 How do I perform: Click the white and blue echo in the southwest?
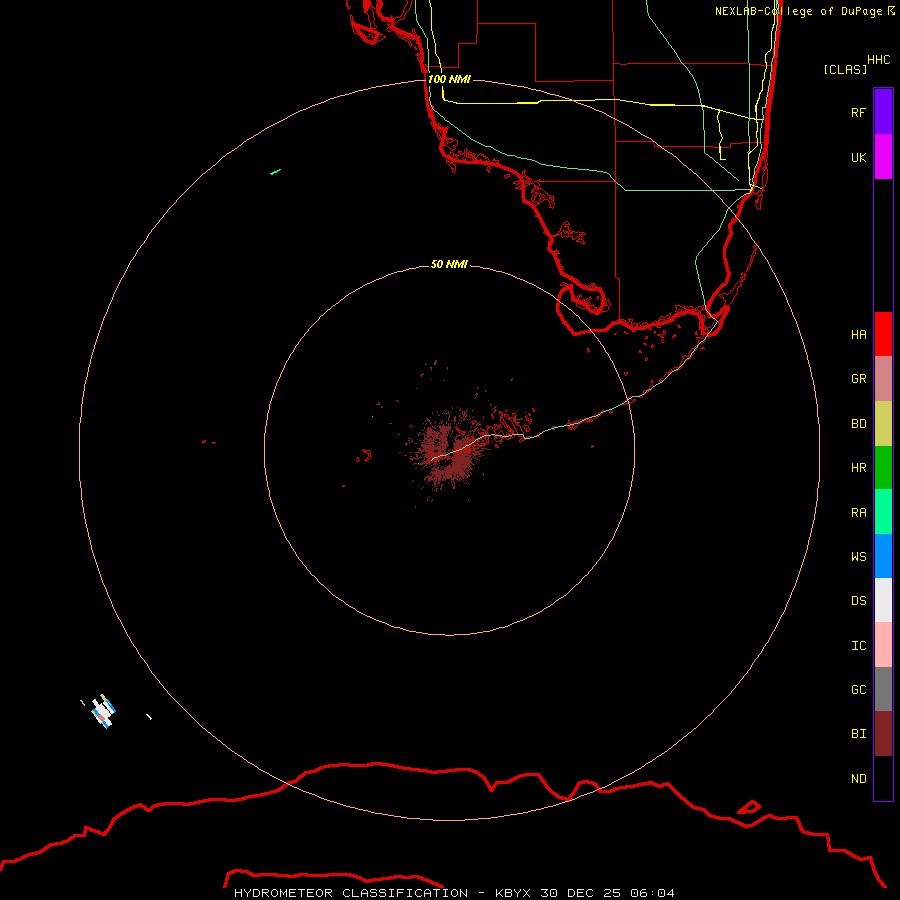(x=103, y=711)
